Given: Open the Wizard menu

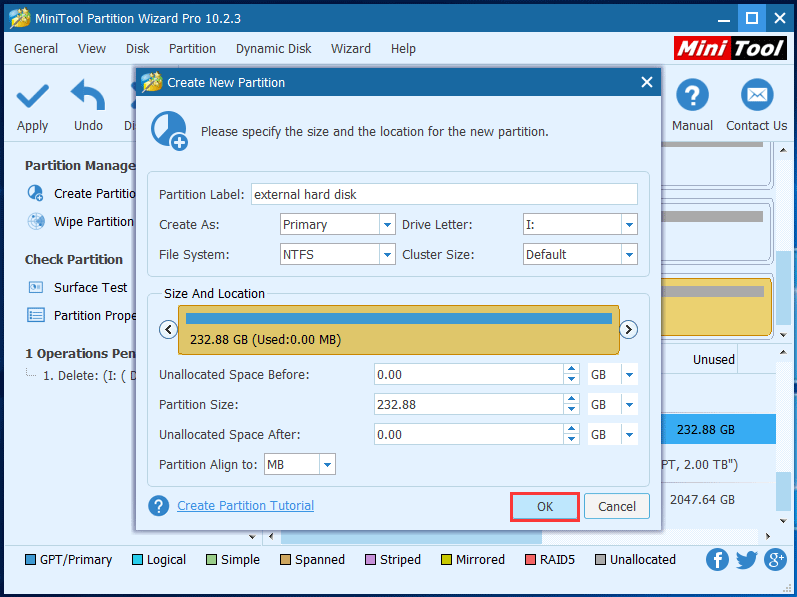Looking at the screenshot, I should pyautogui.click(x=351, y=48).
